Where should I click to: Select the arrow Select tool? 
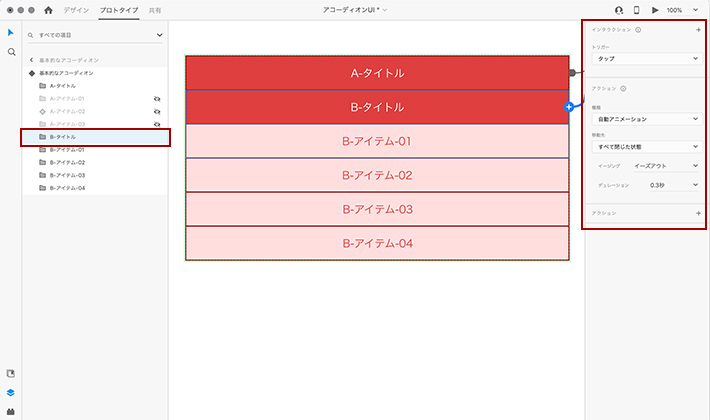point(11,33)
